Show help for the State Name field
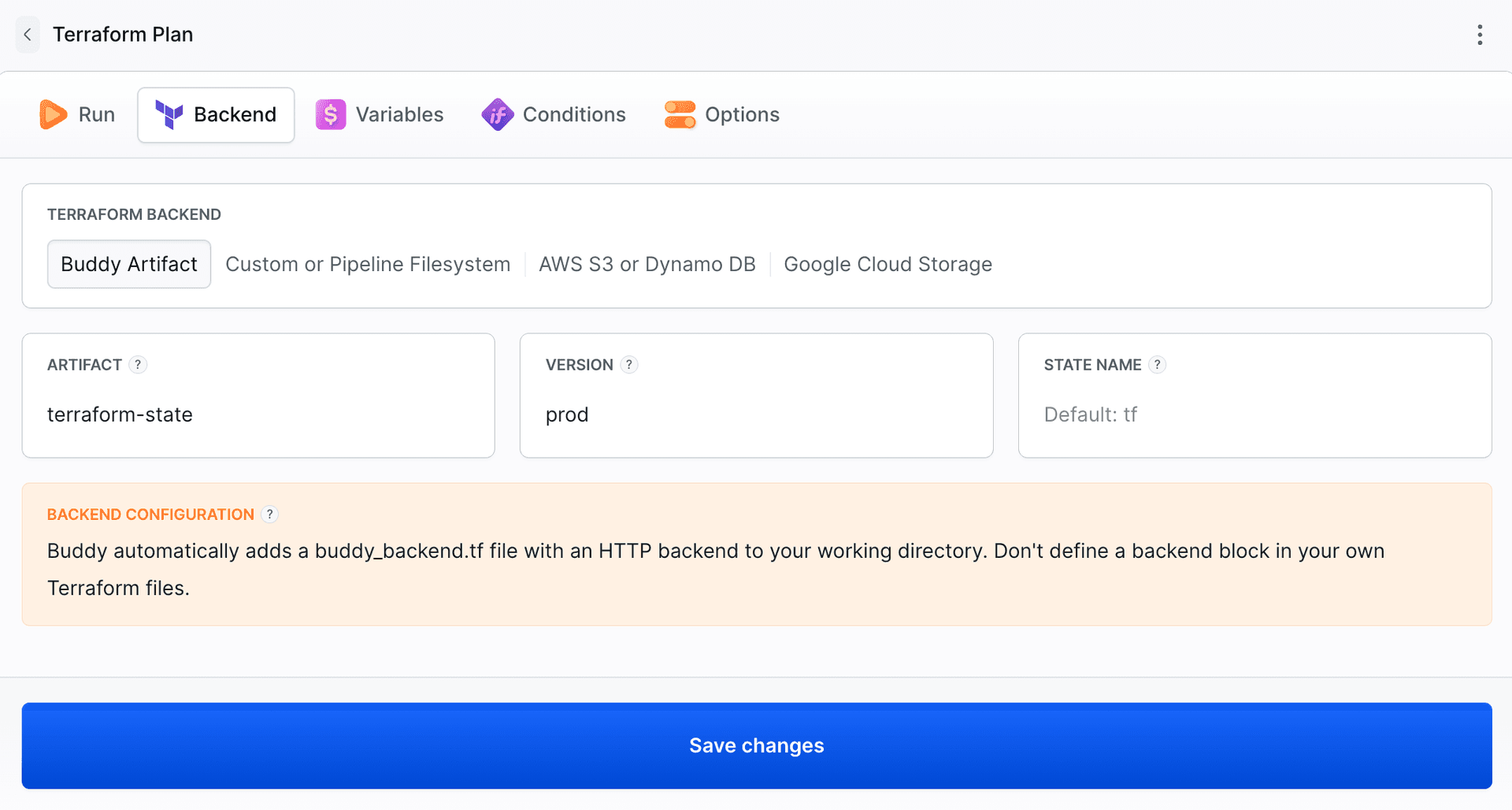 [1157, 365]
